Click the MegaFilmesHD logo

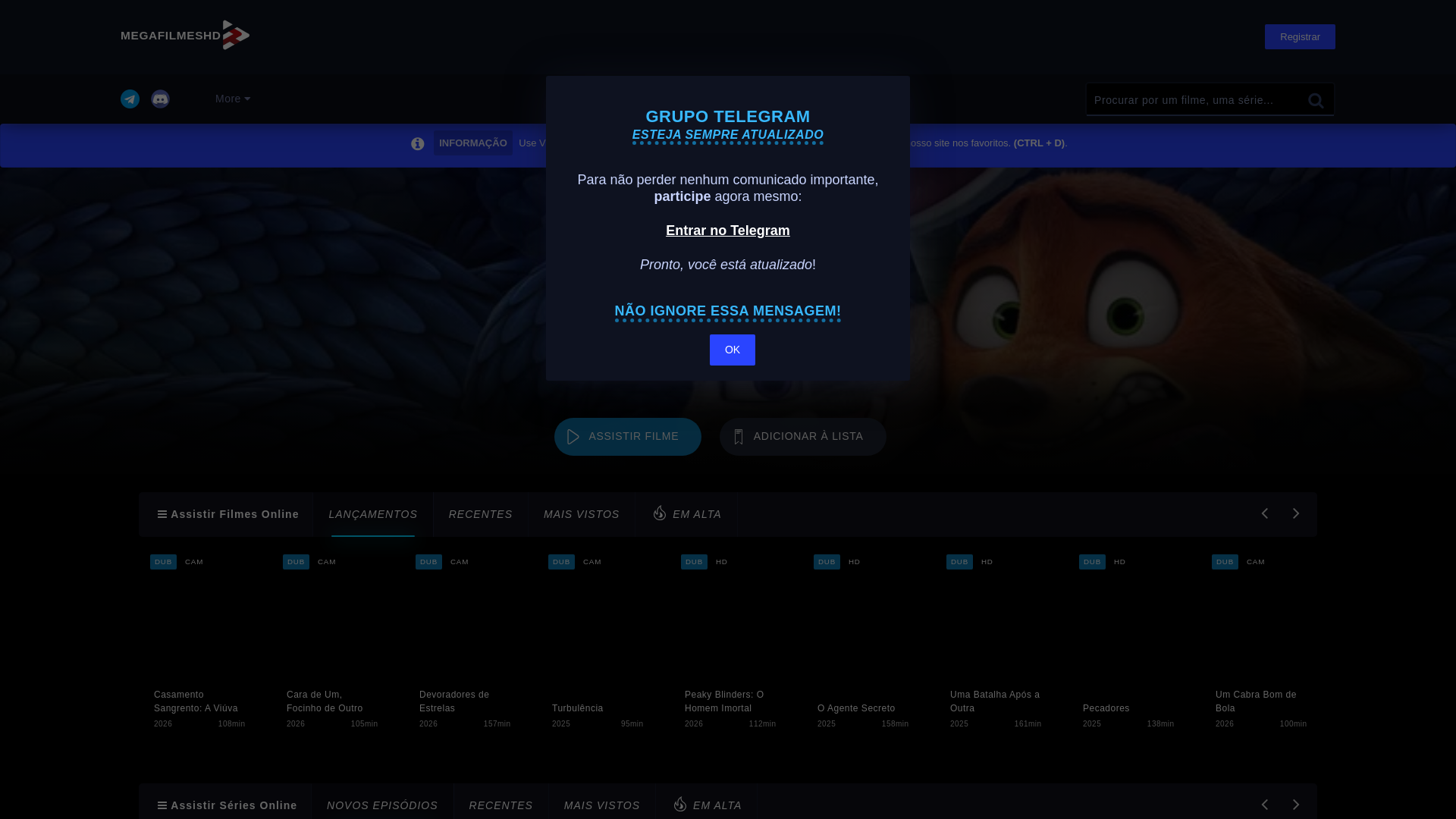(x=185, y=35)
